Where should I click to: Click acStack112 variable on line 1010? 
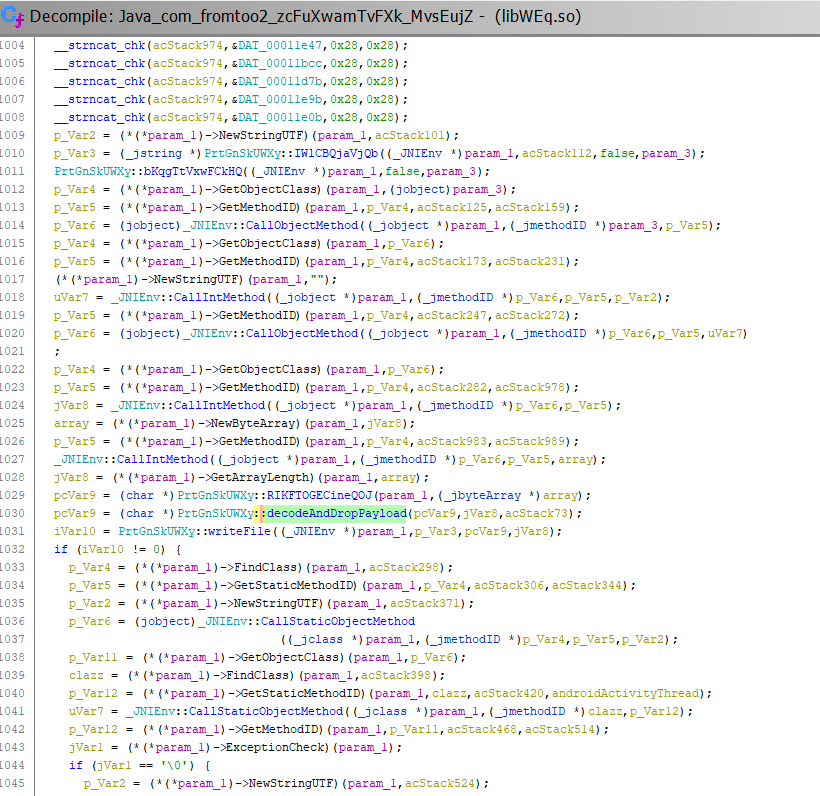(x=557, y=153)
